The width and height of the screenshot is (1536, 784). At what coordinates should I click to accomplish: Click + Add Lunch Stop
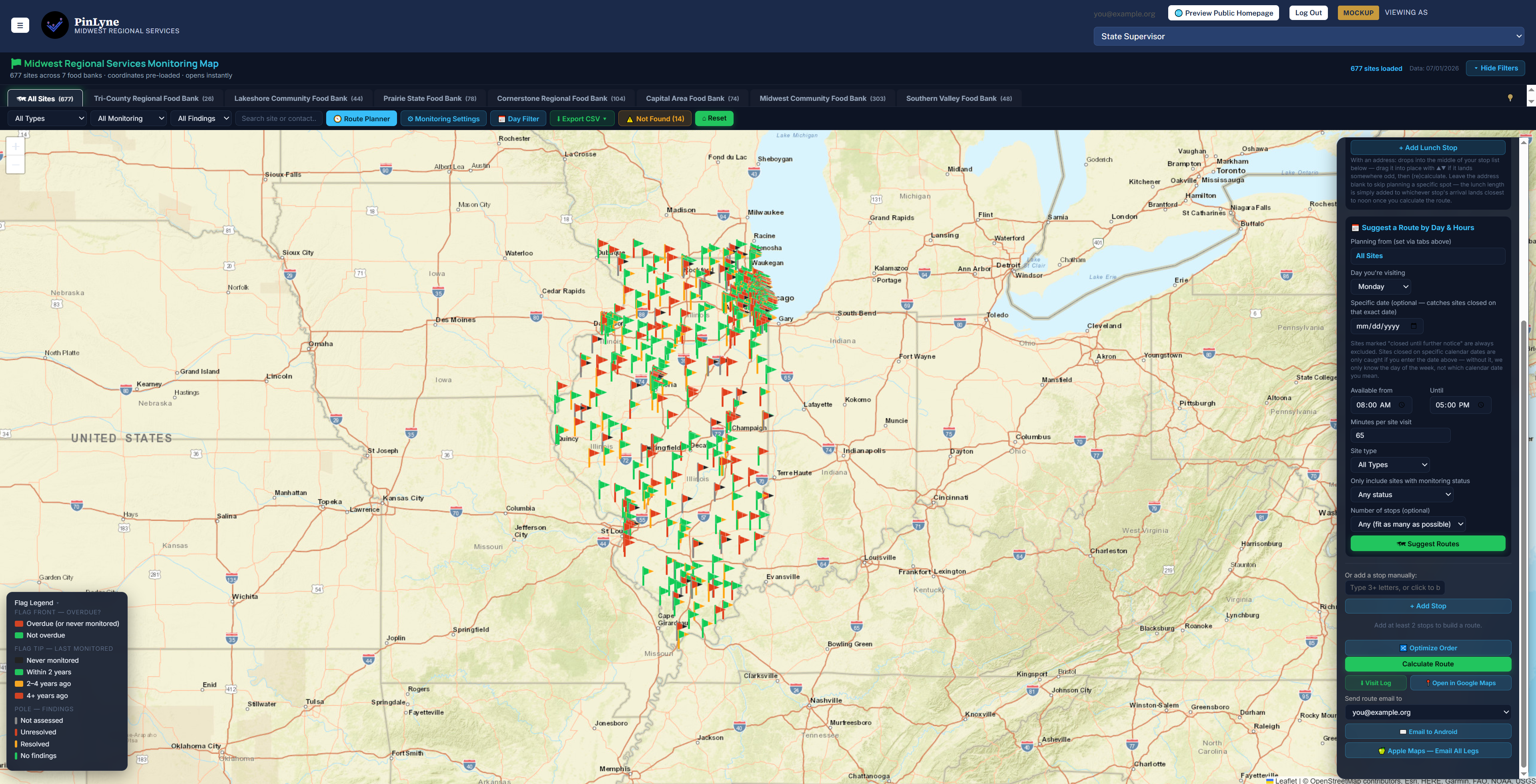pos(1428,147)
